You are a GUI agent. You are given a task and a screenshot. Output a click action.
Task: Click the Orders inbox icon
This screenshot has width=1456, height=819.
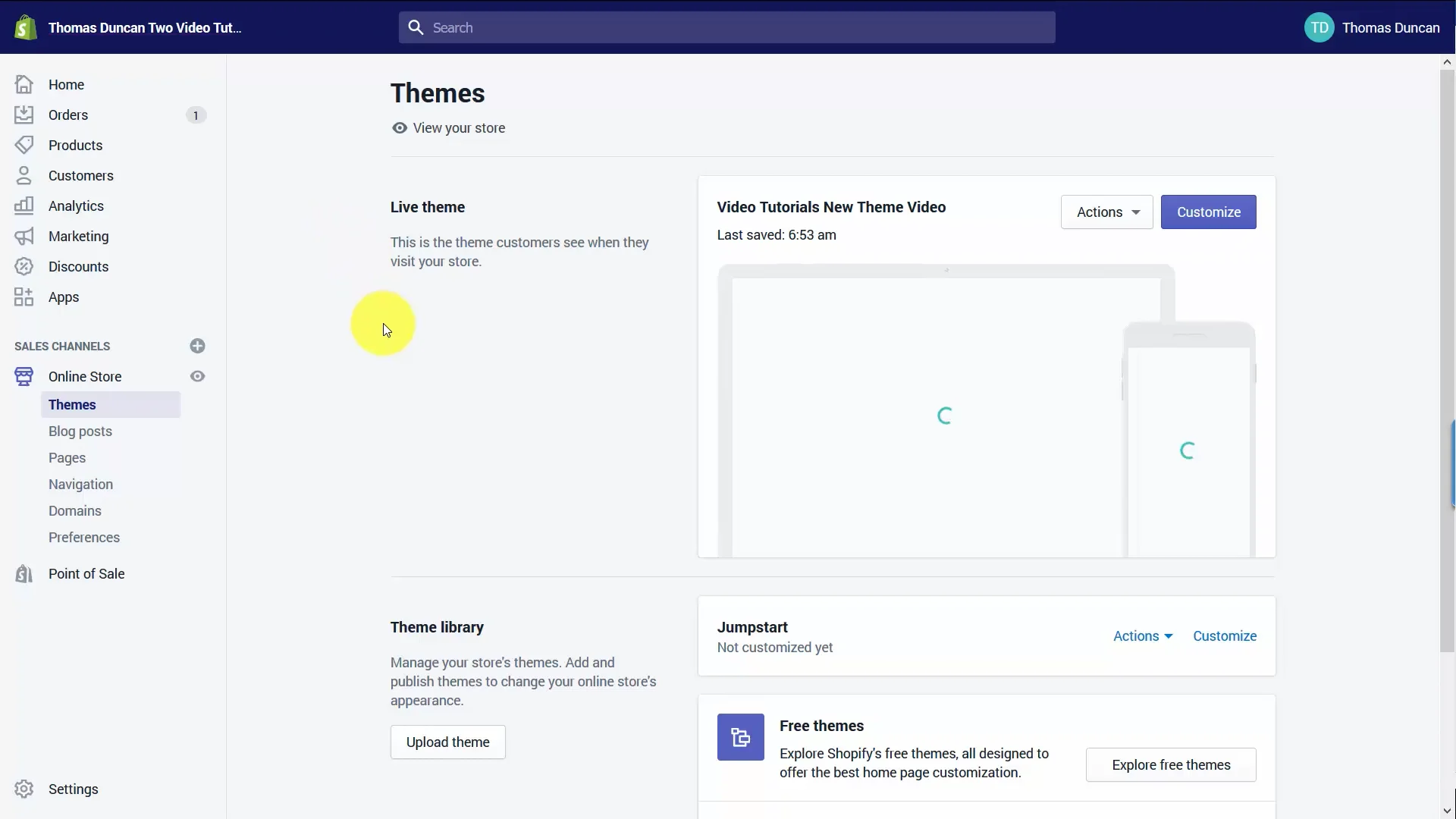(x=24, y=115)
